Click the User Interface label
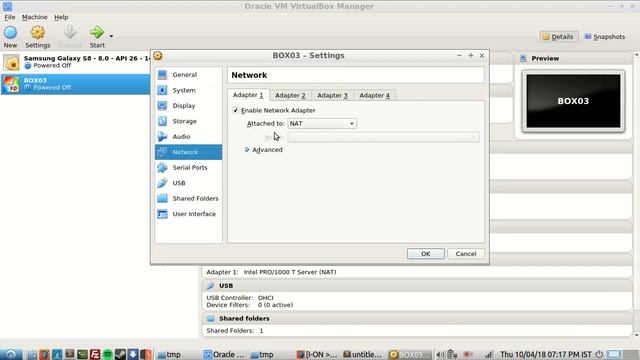 [x=194, y=214]
